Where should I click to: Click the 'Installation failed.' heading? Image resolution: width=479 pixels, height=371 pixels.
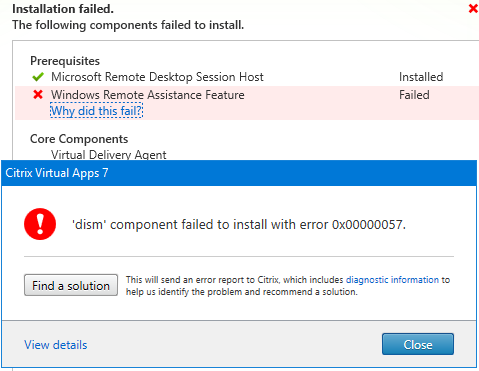63,9
